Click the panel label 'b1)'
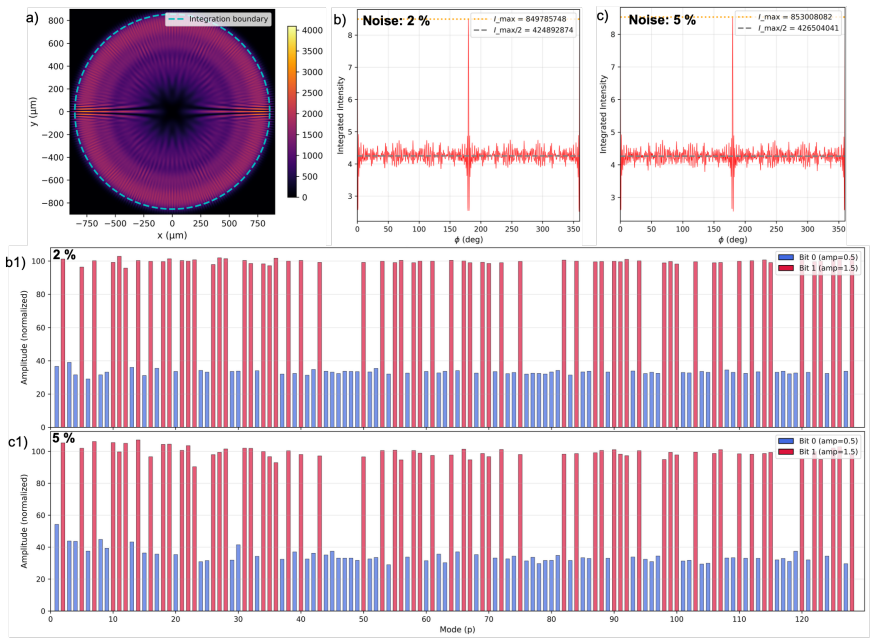Viewport: 876px width, 644px height. pyautogui.click(x=16, y=263)
